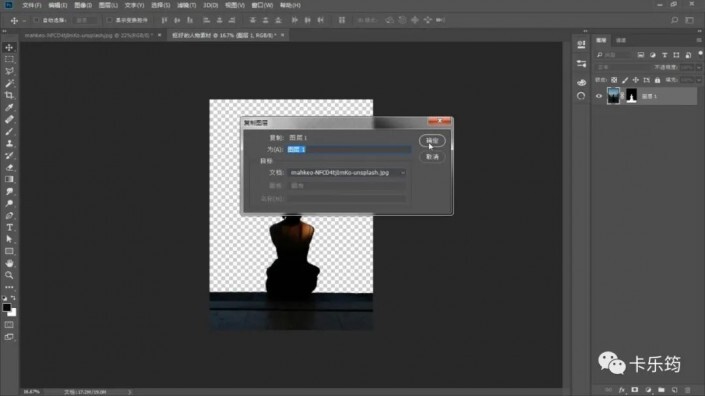
Task: Enable show transform controls checkbox
Action: tap(109, 20)
